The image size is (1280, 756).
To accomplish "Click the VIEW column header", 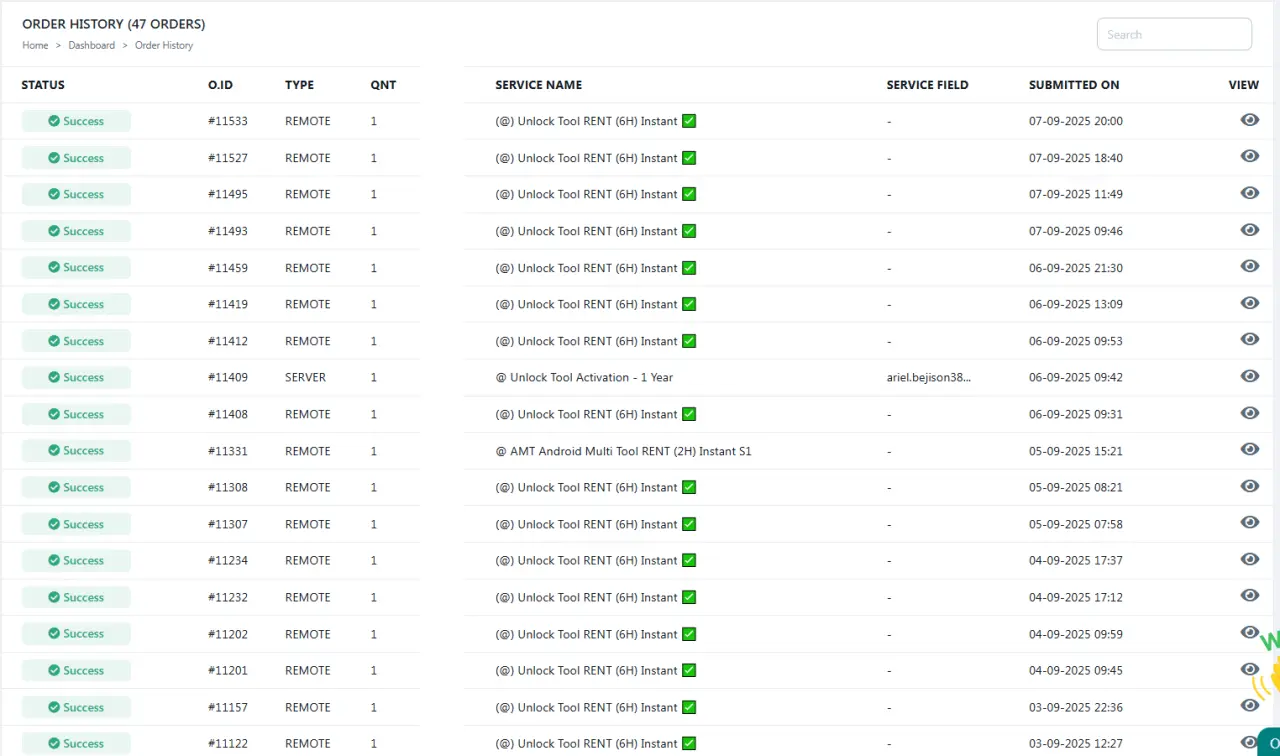I will [1244, 85].
